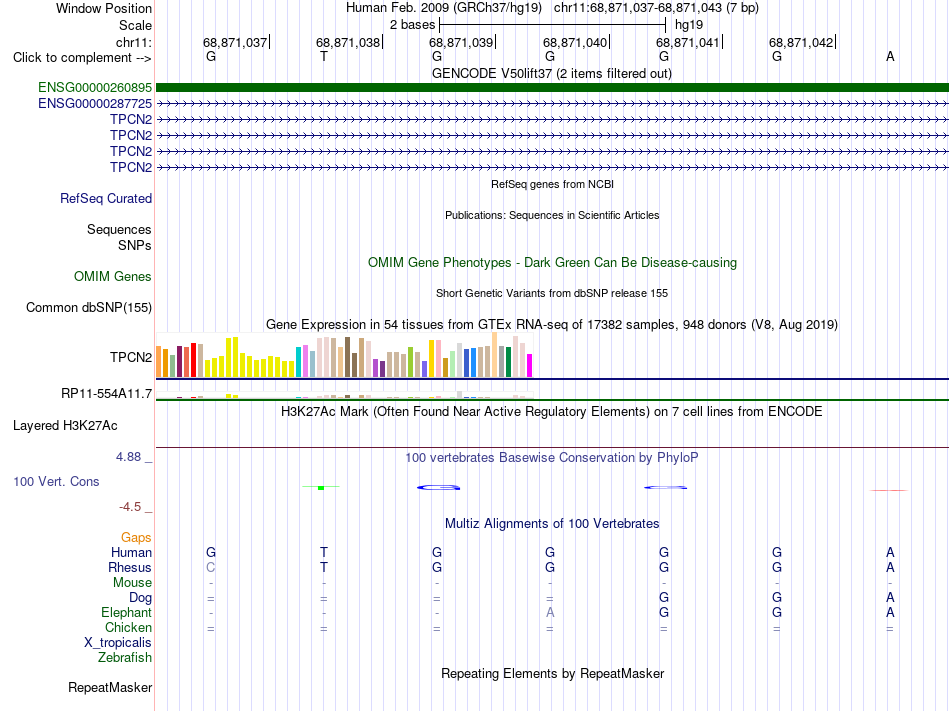Select the Rhesus alignment row label
This screenshot has height=711, width=950.
click(x=130, y=567)
